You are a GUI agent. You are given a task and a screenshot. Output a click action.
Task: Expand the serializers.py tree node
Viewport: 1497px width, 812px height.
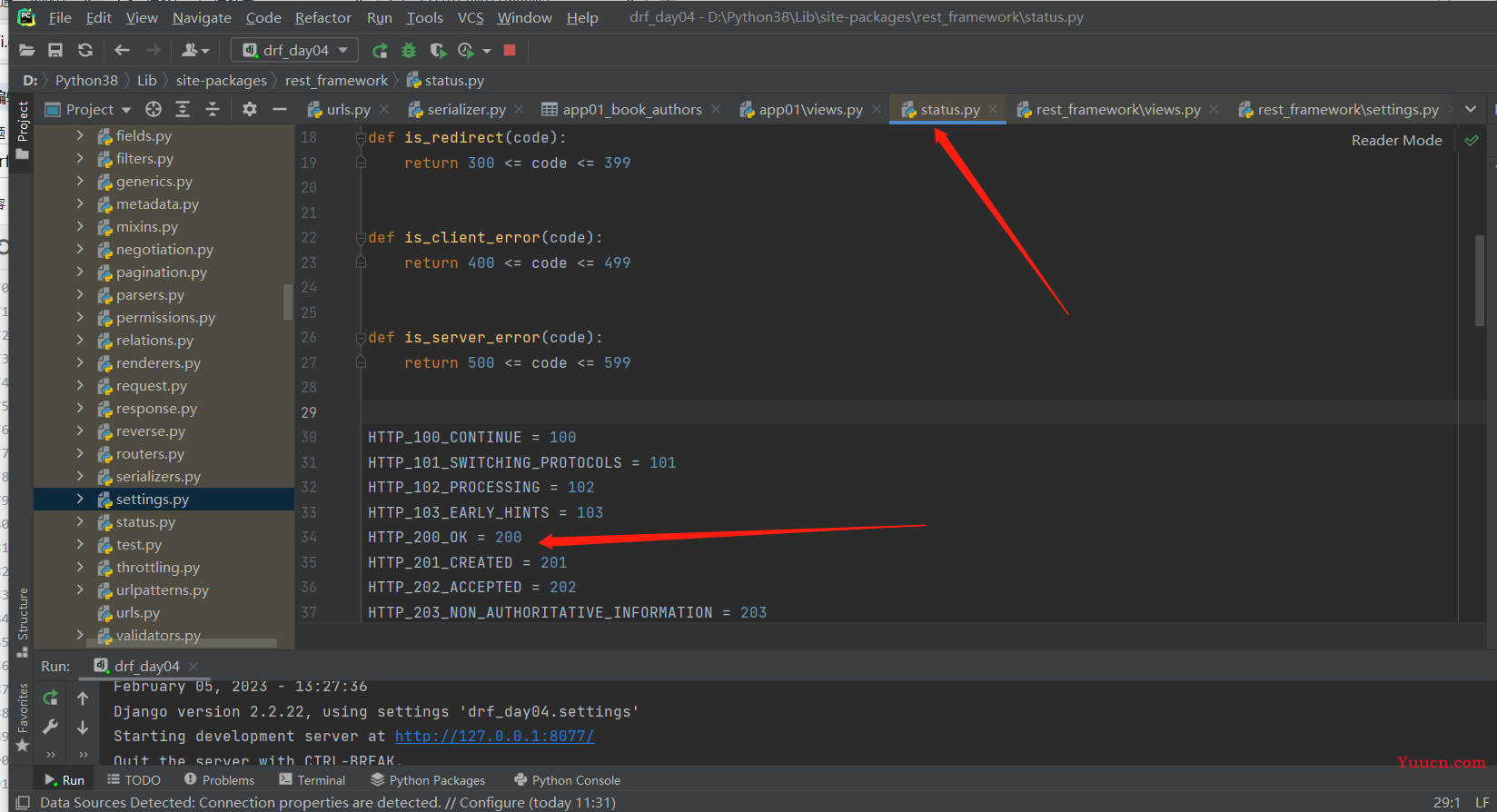(80, 476)
